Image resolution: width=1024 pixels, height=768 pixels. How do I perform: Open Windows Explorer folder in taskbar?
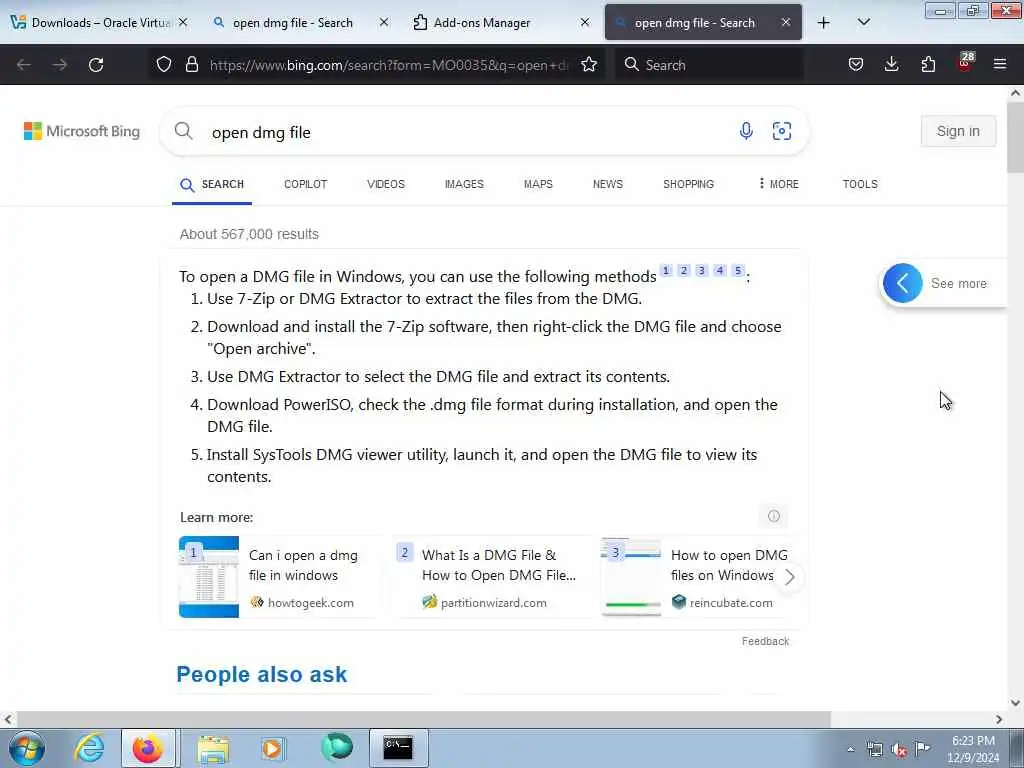tap(213, 748)
